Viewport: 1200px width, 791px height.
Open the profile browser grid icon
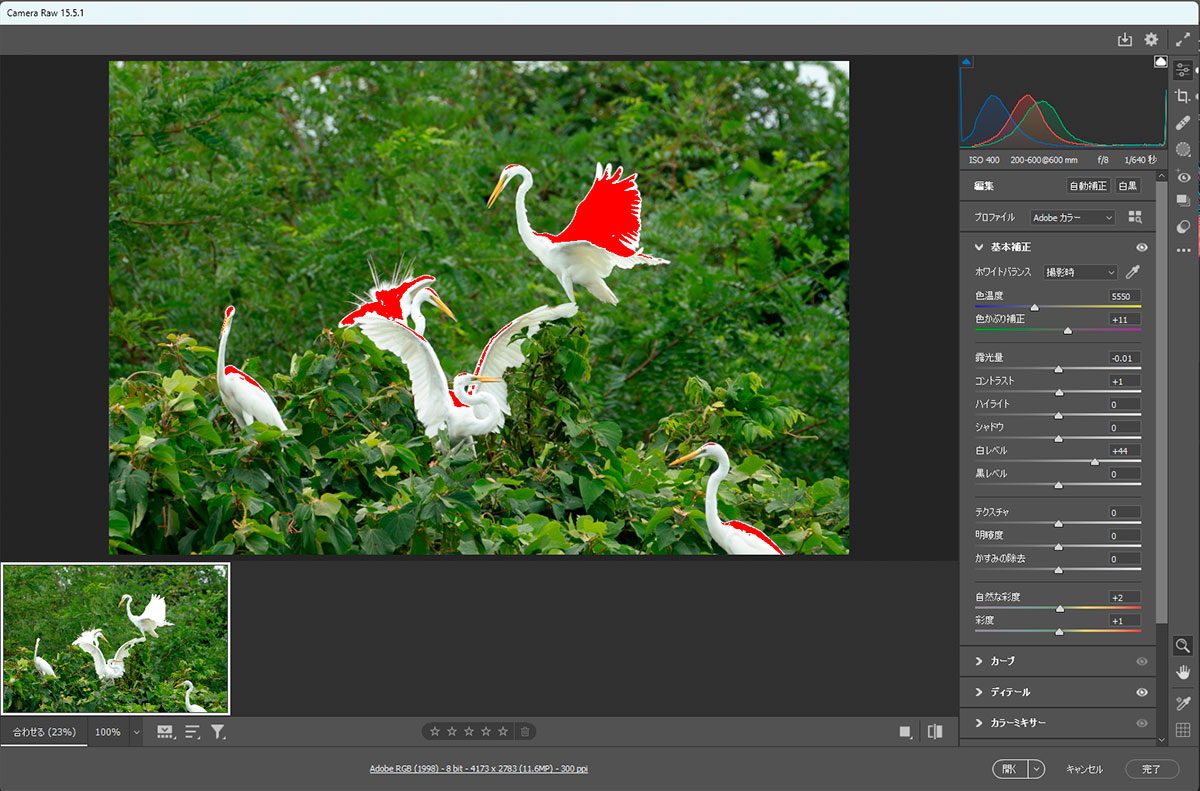[1134, 217]
